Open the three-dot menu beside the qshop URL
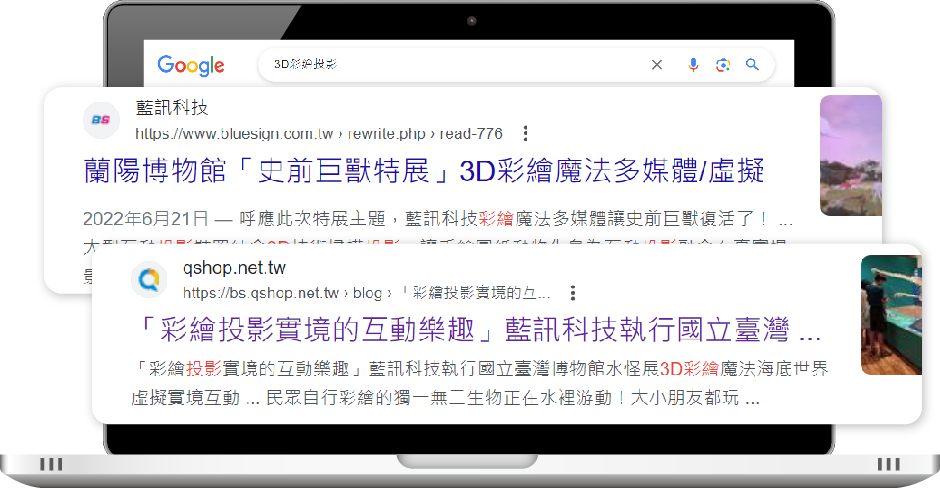Viewport: 940px width, 488px height. pos(573,293)
